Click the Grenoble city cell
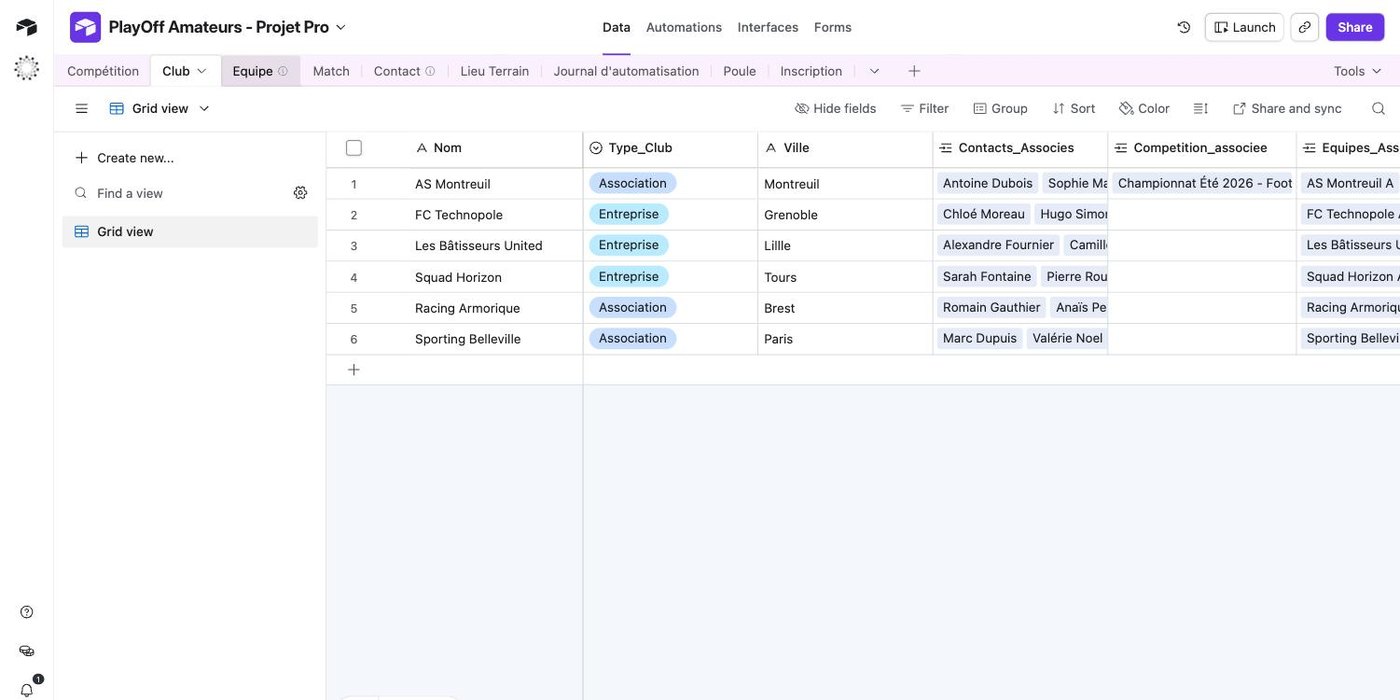 point(845,215)
